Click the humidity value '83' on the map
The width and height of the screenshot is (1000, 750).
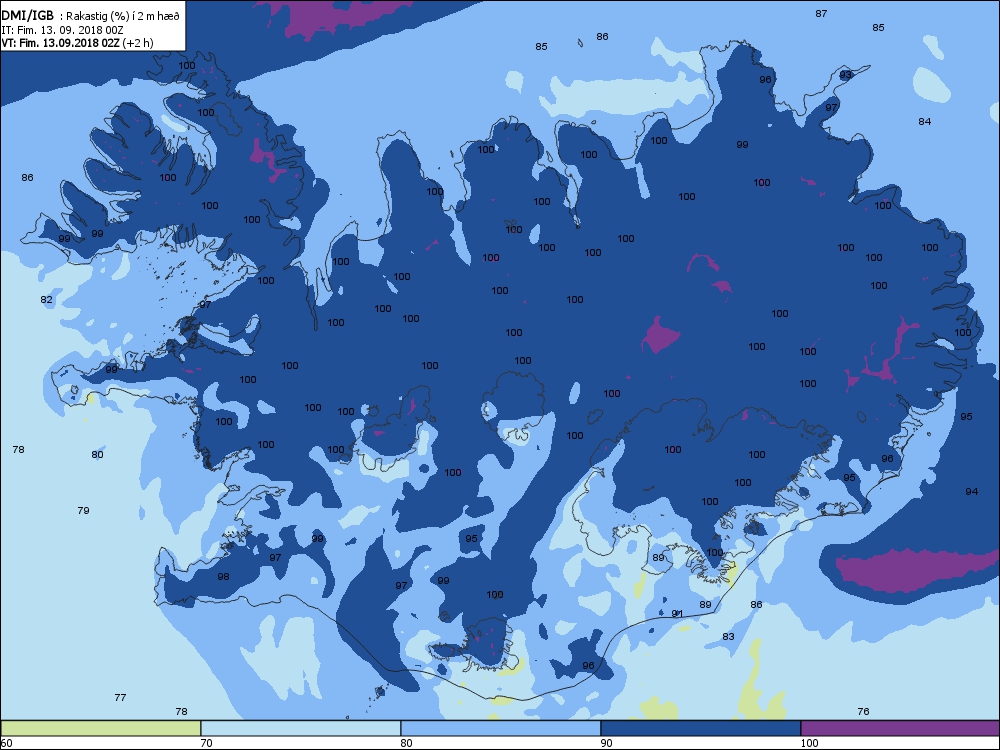(728, 636)
